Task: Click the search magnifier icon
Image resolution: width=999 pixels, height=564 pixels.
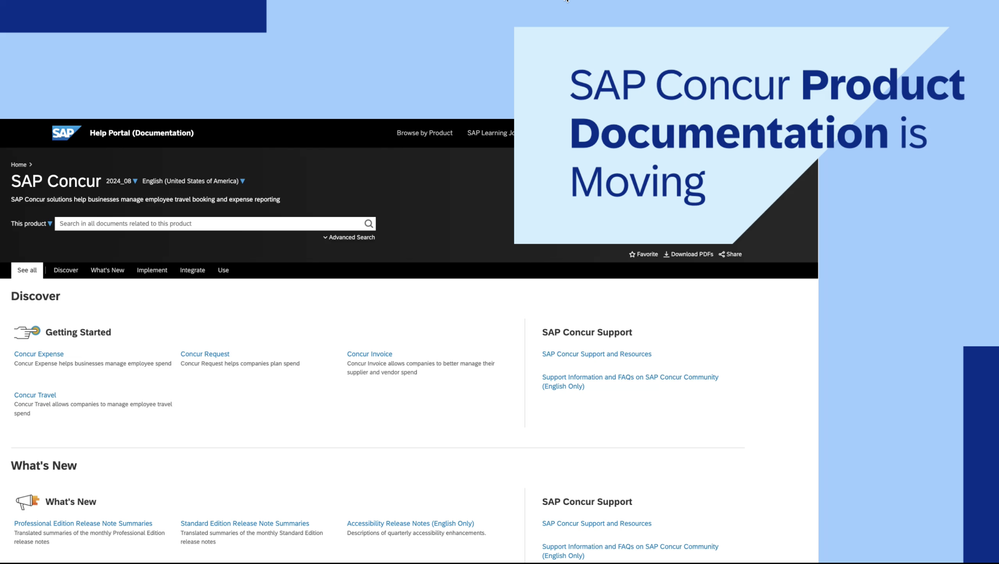Action: [368, 224]
